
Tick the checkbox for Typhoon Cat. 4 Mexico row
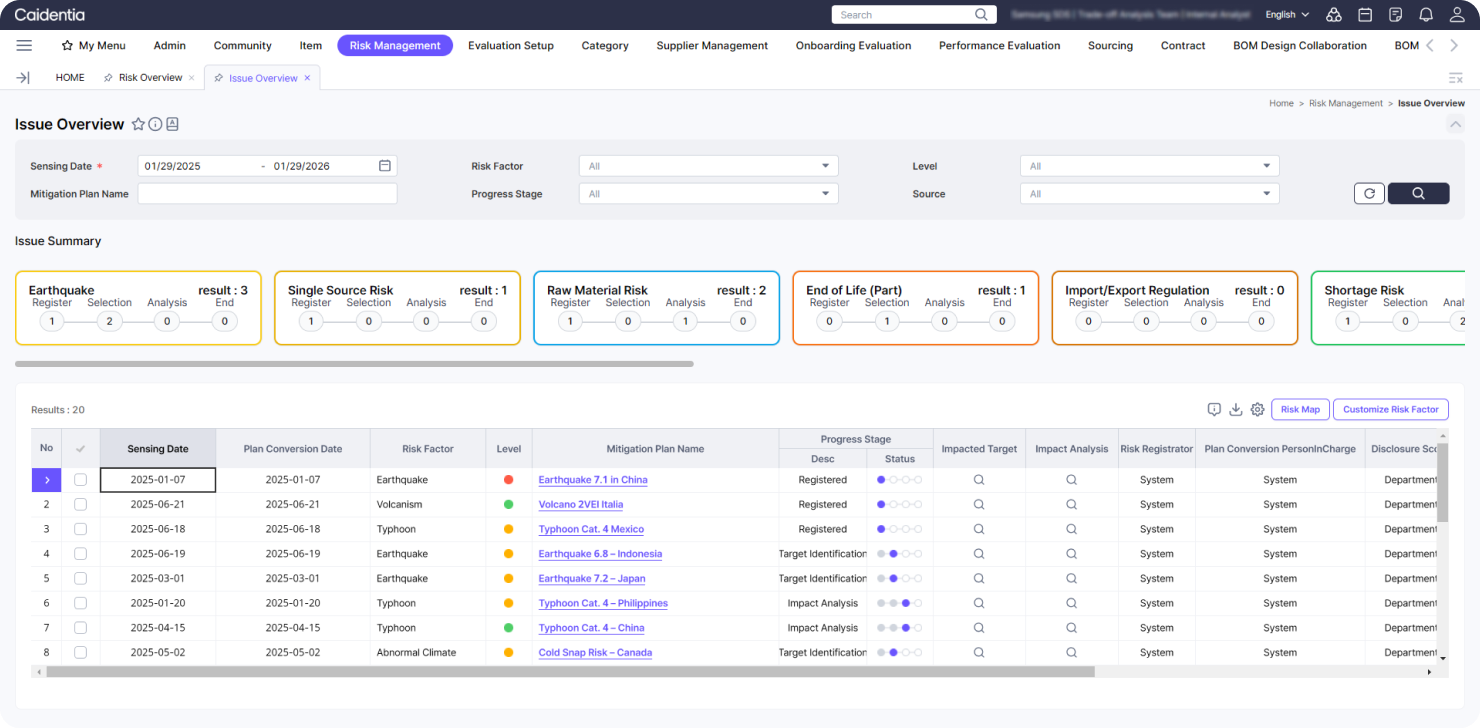[80, 529]
